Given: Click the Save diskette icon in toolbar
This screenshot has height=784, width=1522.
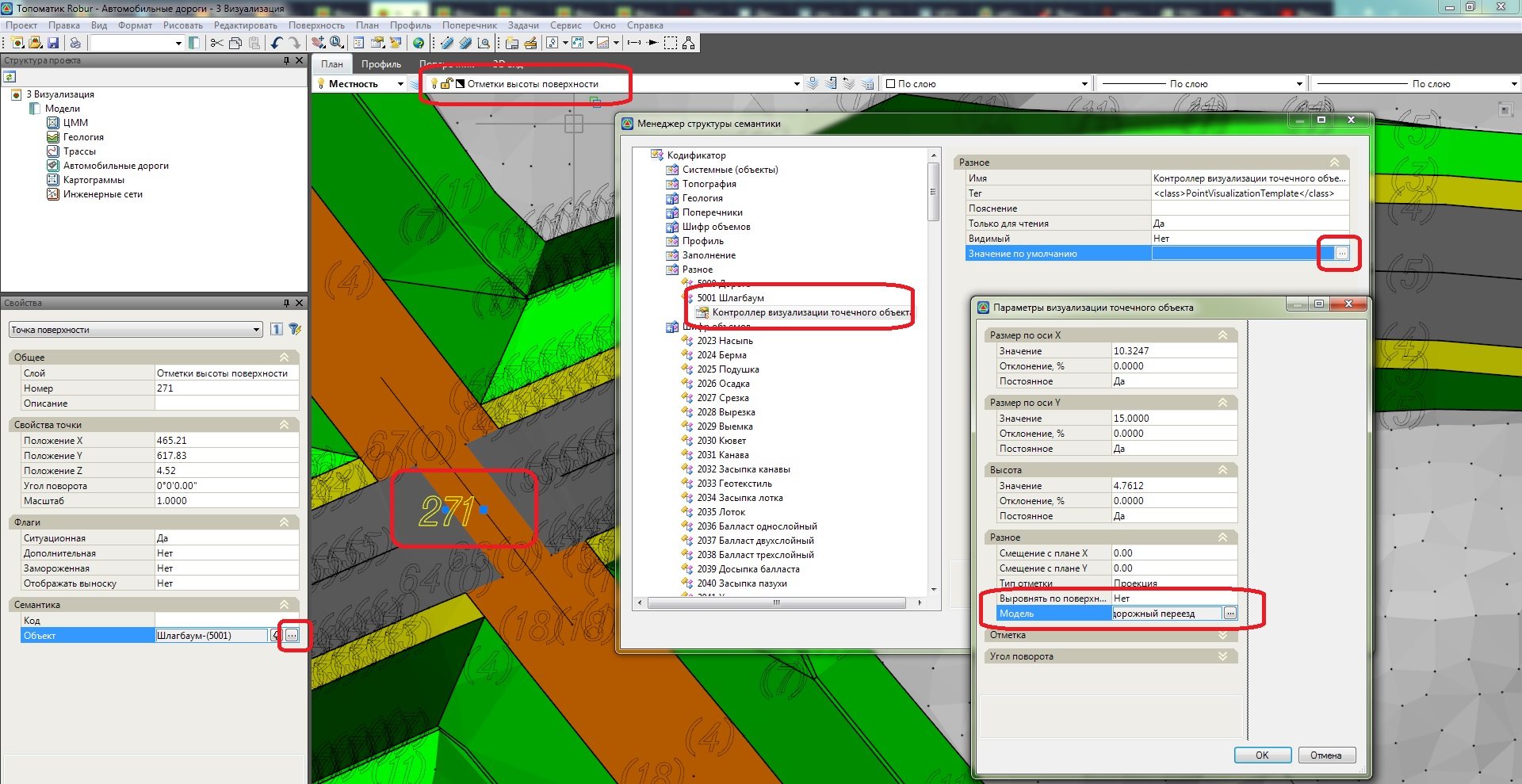Looking at the screenshot, I should pos(53,43).
